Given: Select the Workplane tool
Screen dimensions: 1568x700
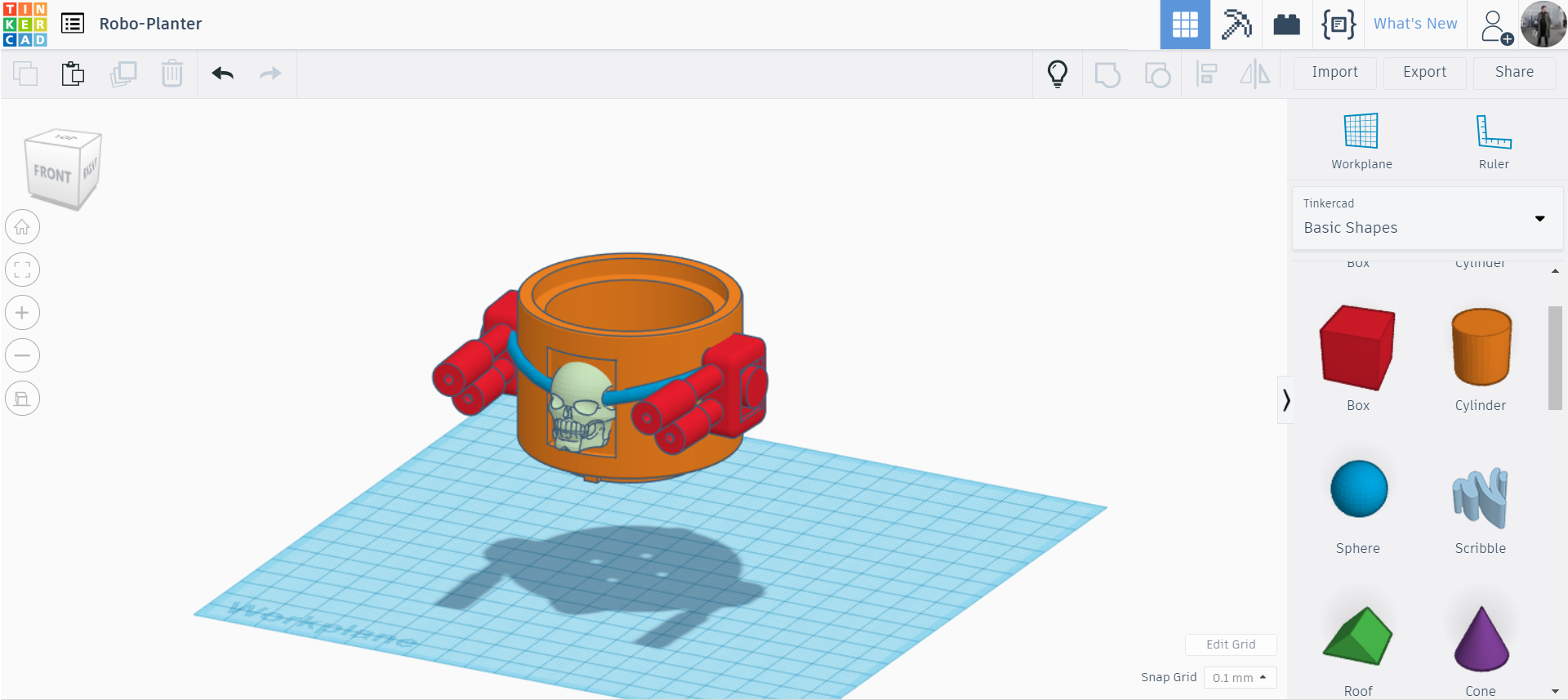Looking at the screenshot, I should pyautogui.click(x=1361, y=141).
